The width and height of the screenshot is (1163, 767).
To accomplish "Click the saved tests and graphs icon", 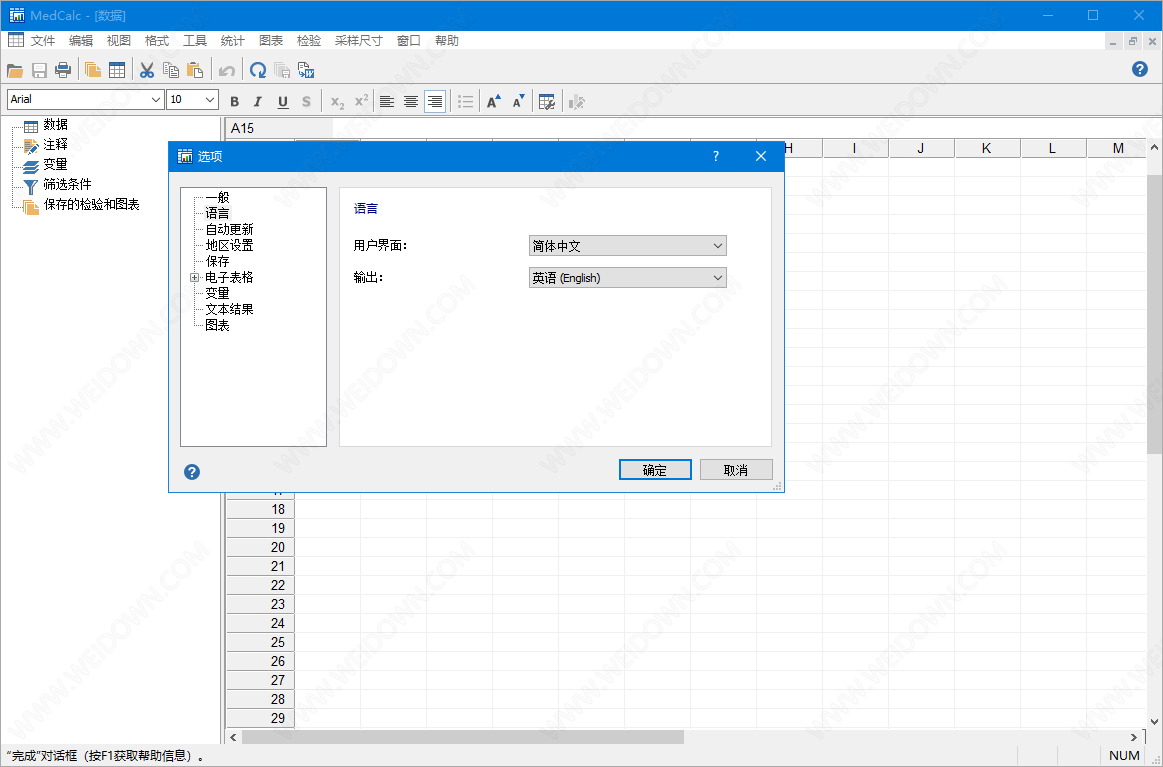I will click(x=31, y=207).
